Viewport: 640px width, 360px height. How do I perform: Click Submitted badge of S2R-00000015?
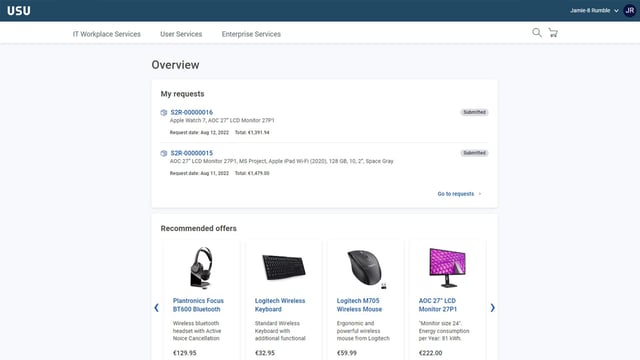[x=474, y=153]
